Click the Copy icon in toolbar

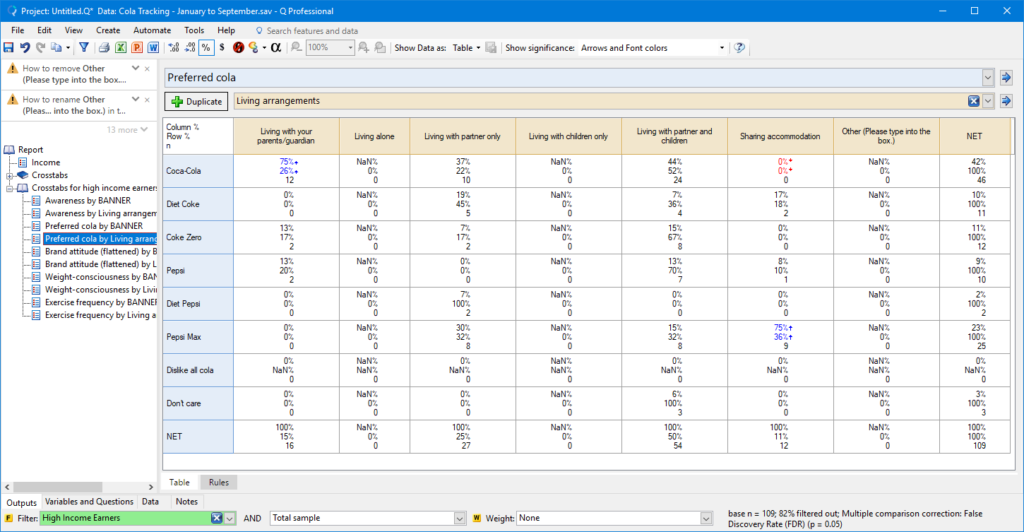(56, 48)
